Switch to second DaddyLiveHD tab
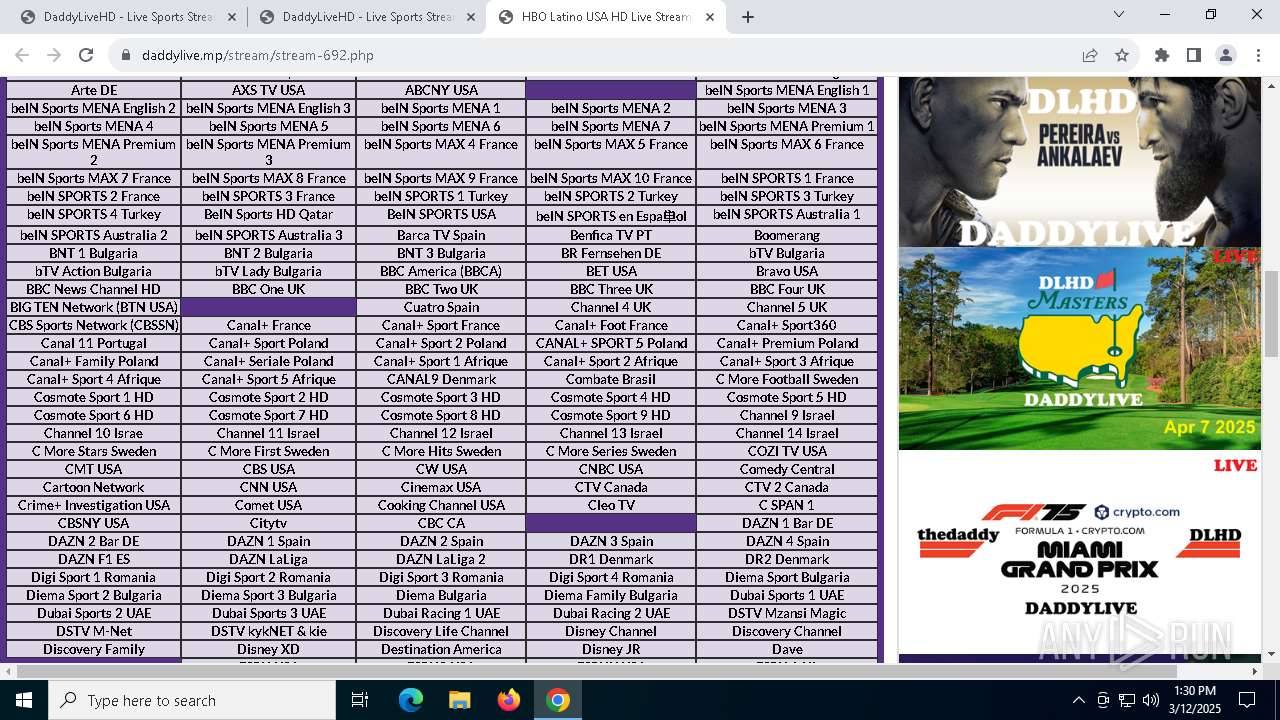Screen dimensions: 1280x720 pos(366,17)
